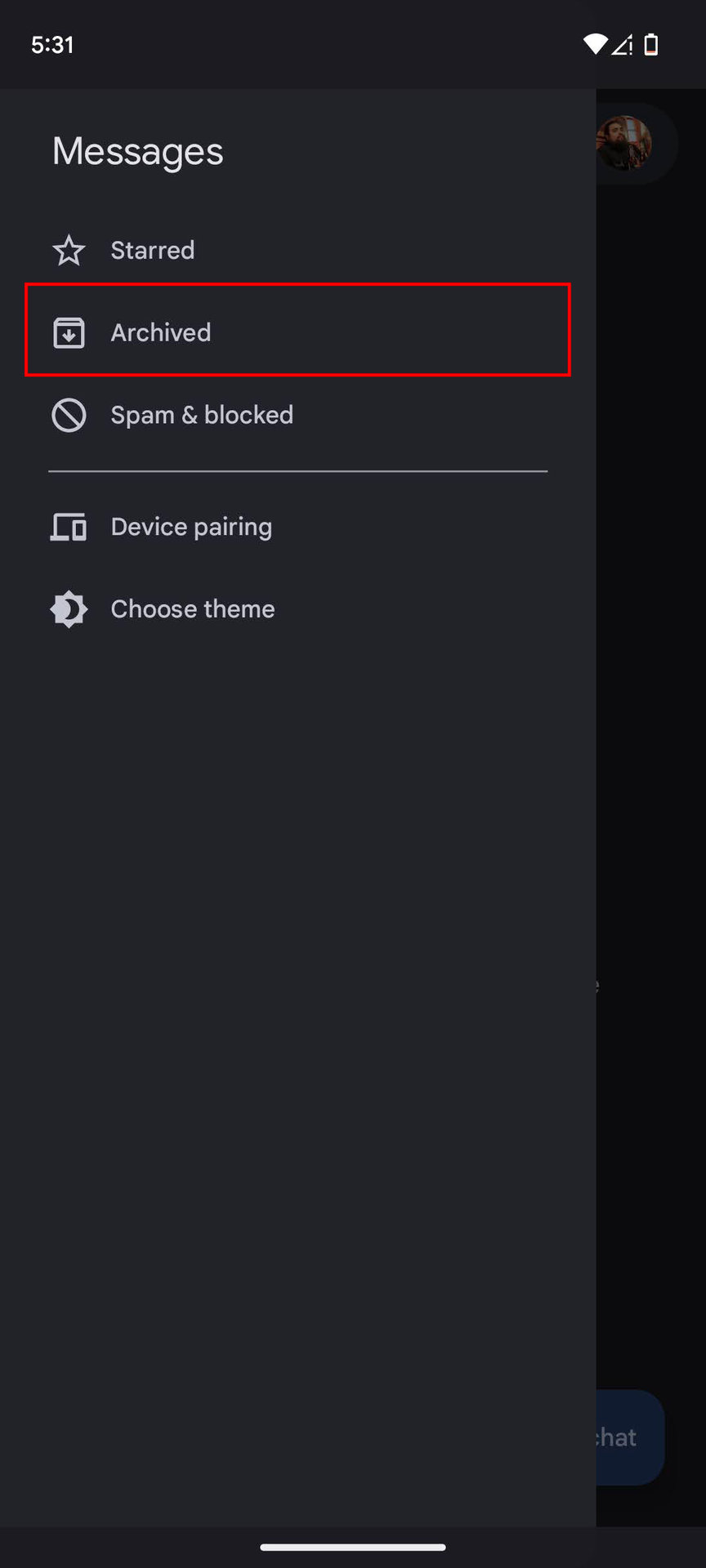
Task: Tap the battery status icon
Action: (651, 45)
